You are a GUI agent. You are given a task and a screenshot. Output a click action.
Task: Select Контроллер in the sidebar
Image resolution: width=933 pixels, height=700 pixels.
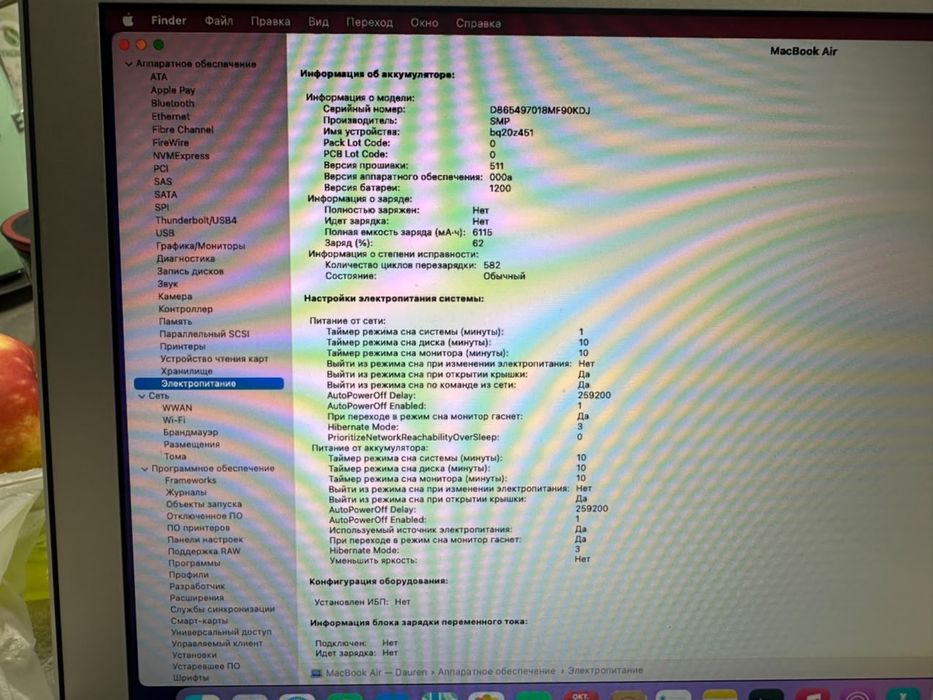coord(185,309)
